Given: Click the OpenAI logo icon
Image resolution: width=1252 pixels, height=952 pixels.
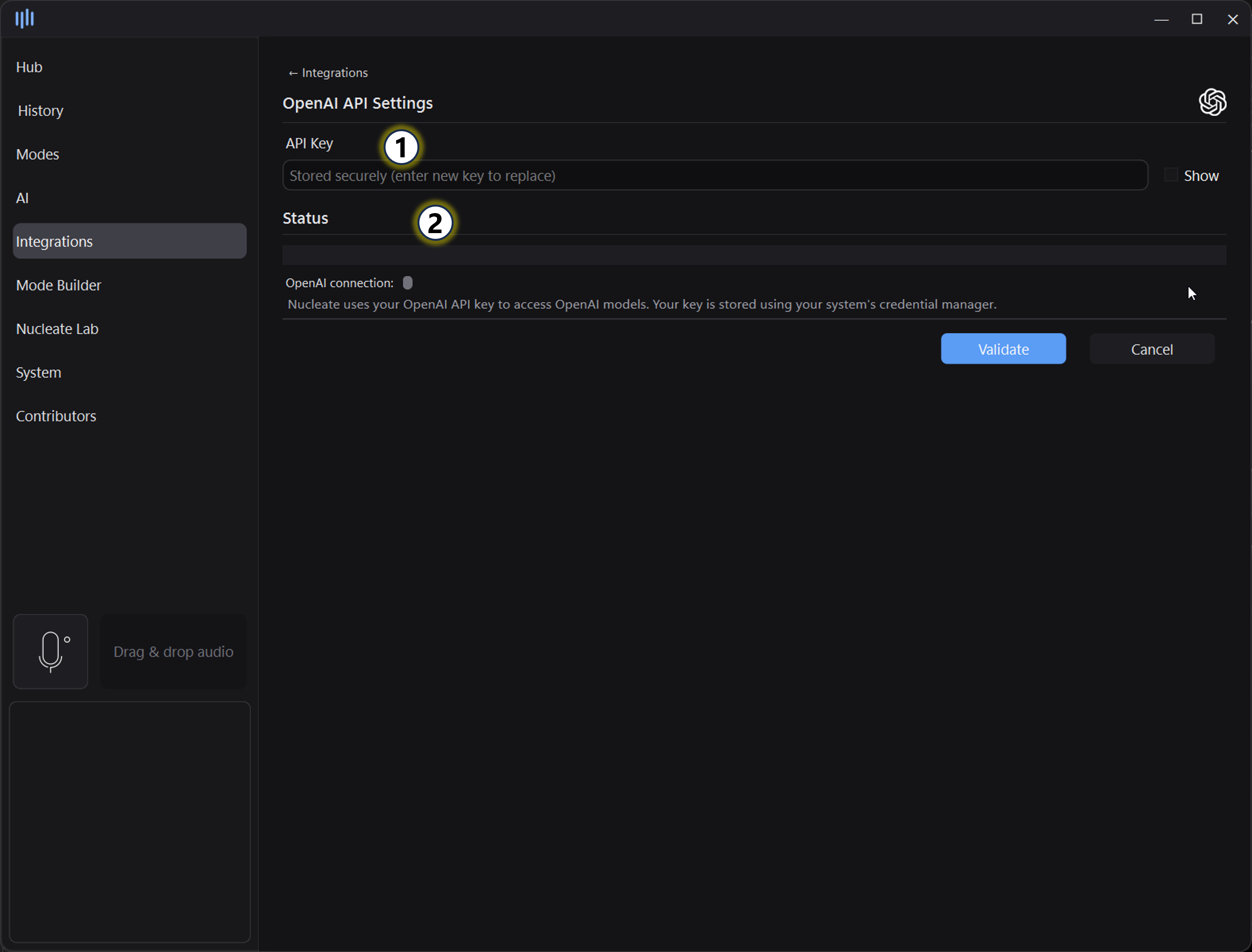Looking at the screenshot, I should [x=1212, y=102].
